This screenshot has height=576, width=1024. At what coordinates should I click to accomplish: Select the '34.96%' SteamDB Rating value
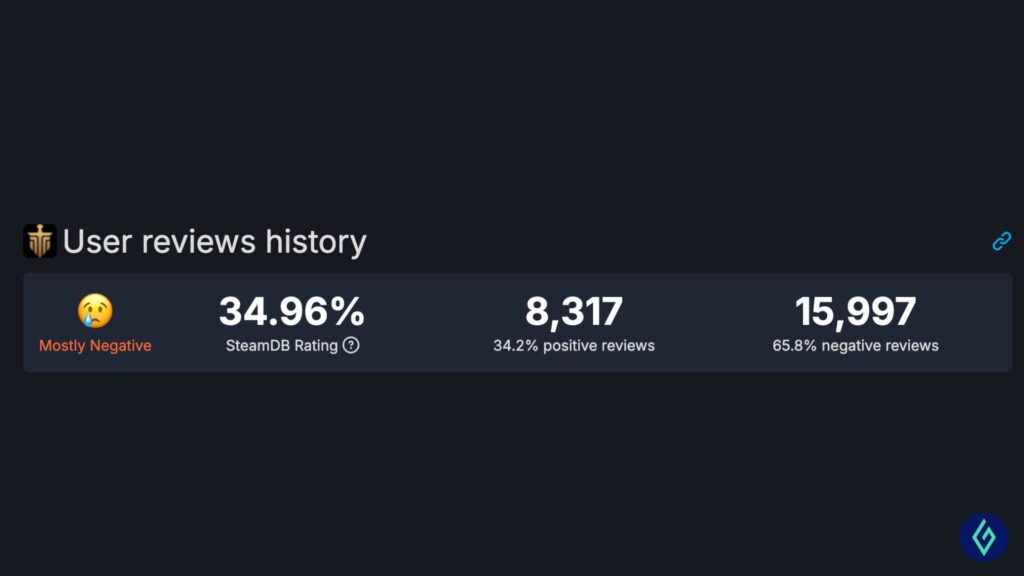[x=290, y=311]
